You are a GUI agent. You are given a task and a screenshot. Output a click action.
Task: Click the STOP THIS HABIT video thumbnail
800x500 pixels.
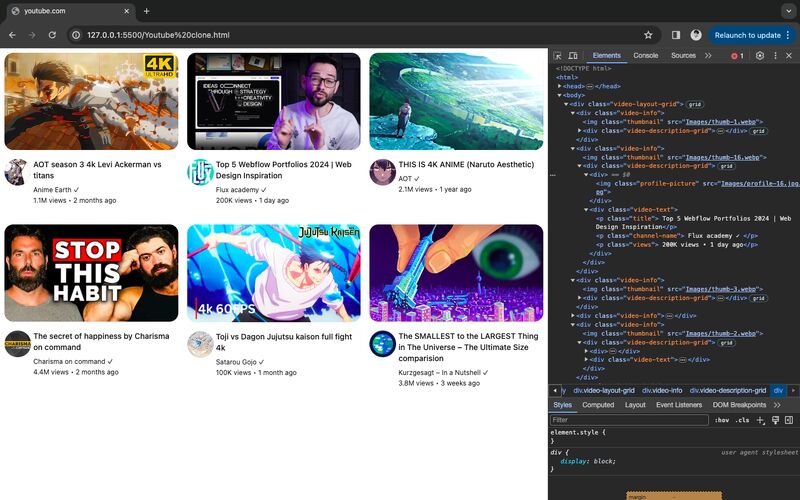[x=91, y=273]
